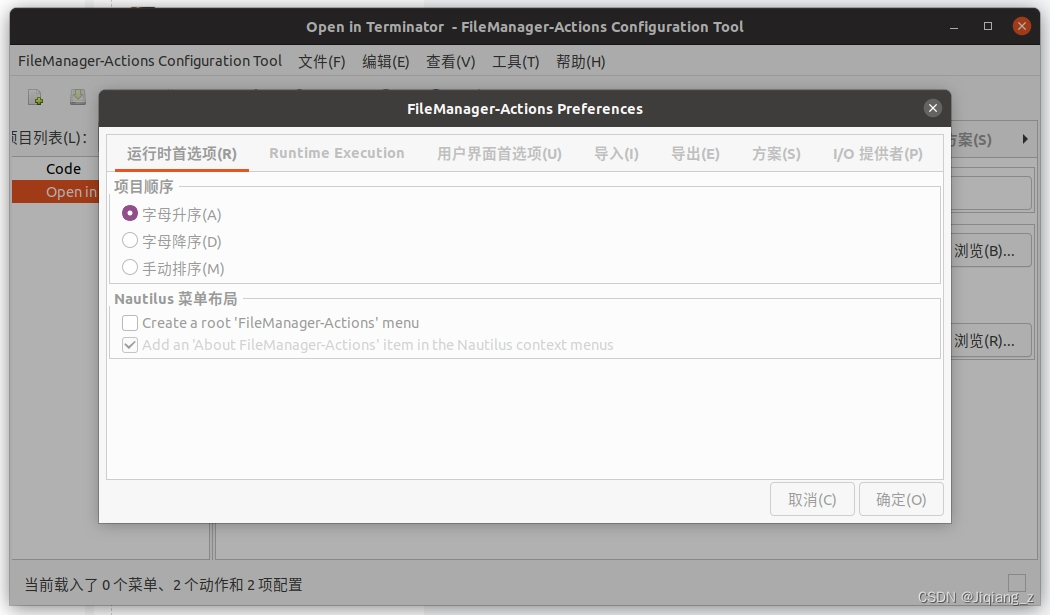Enable the Create a root 'FileManager-Actions' menu checkbox
The height and width of the screenshot is (615, 1050).
(x=130, y=322)
